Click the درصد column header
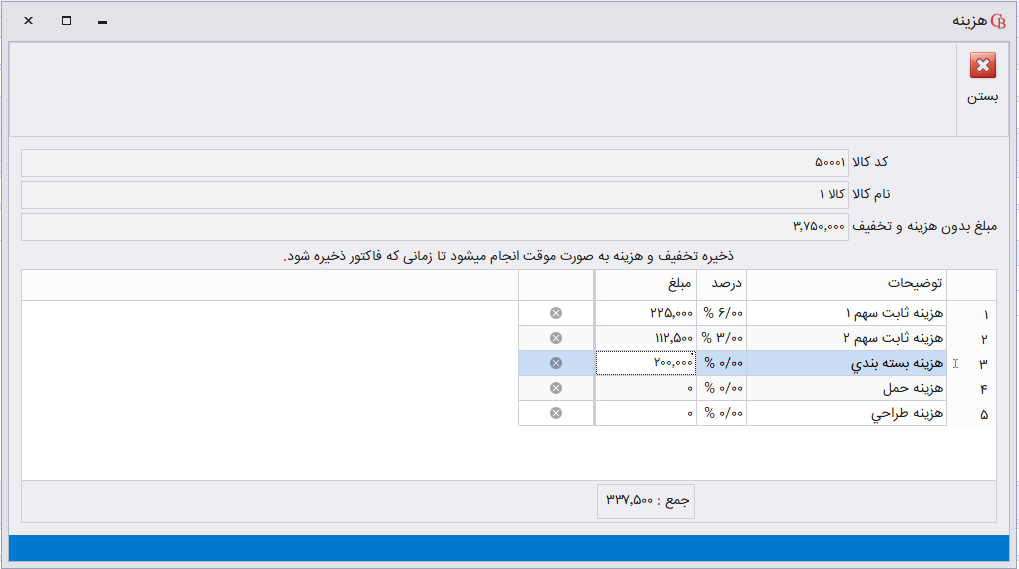The width and height of the screenshot is (1019, 569). pos(722,284)
